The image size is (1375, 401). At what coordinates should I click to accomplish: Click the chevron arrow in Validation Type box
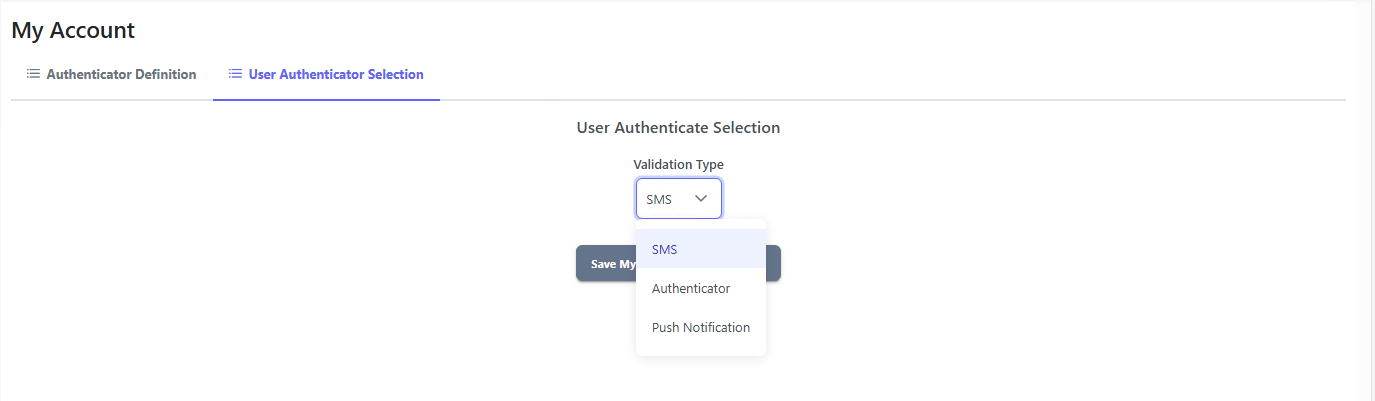click(701, 198)
